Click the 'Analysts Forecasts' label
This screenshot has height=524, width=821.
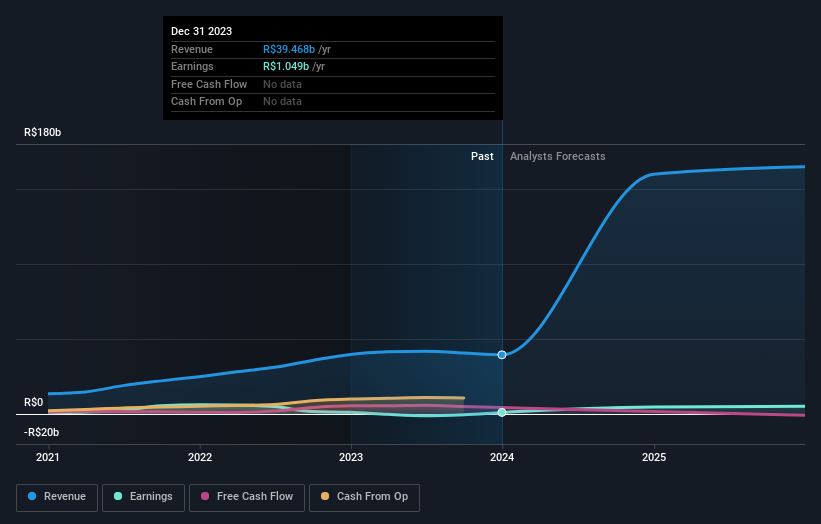click(x=558, y=157)
